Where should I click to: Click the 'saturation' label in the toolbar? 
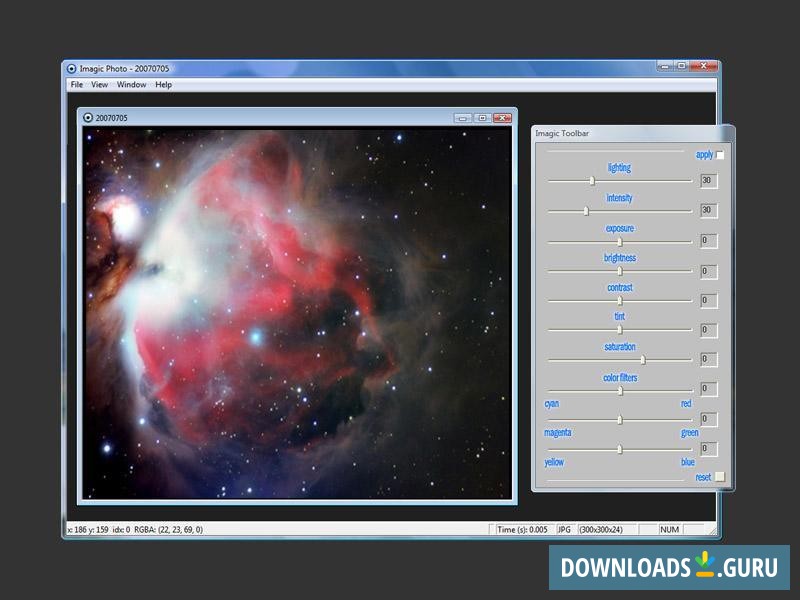620,347
